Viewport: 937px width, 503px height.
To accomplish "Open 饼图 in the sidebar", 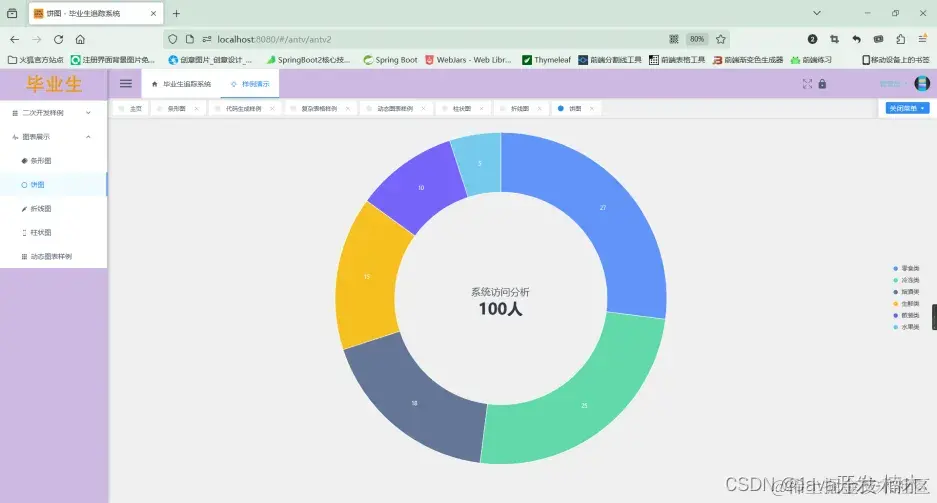I will pyautogui.click(x=54, y=185).
